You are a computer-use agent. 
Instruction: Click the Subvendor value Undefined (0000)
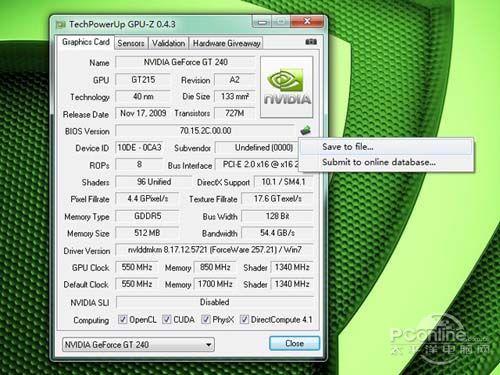coord(257,147)
